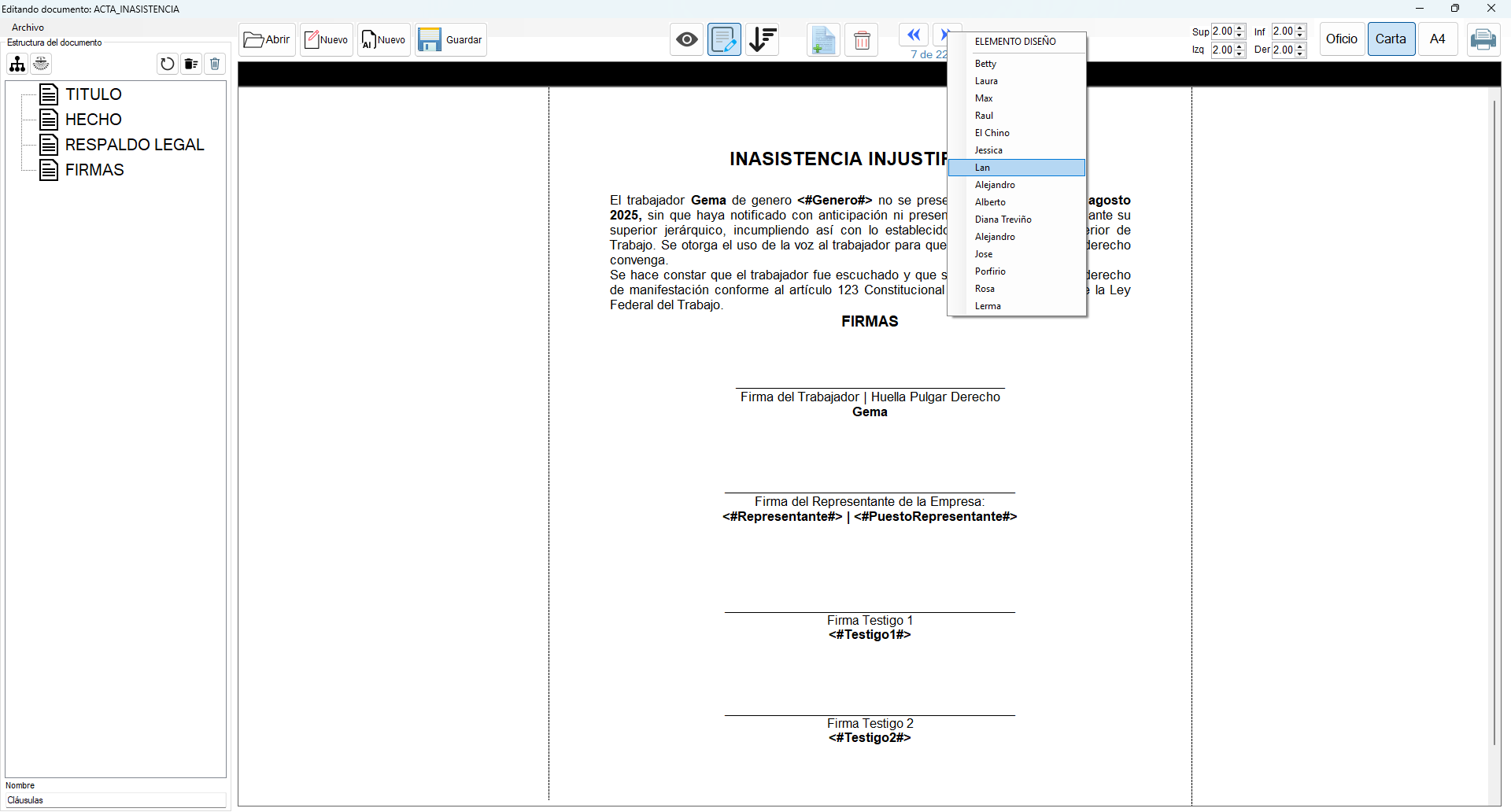Delete selected structure item with blue trash
This screenshot has width=1511, height=812.
(x=215, y=64)
